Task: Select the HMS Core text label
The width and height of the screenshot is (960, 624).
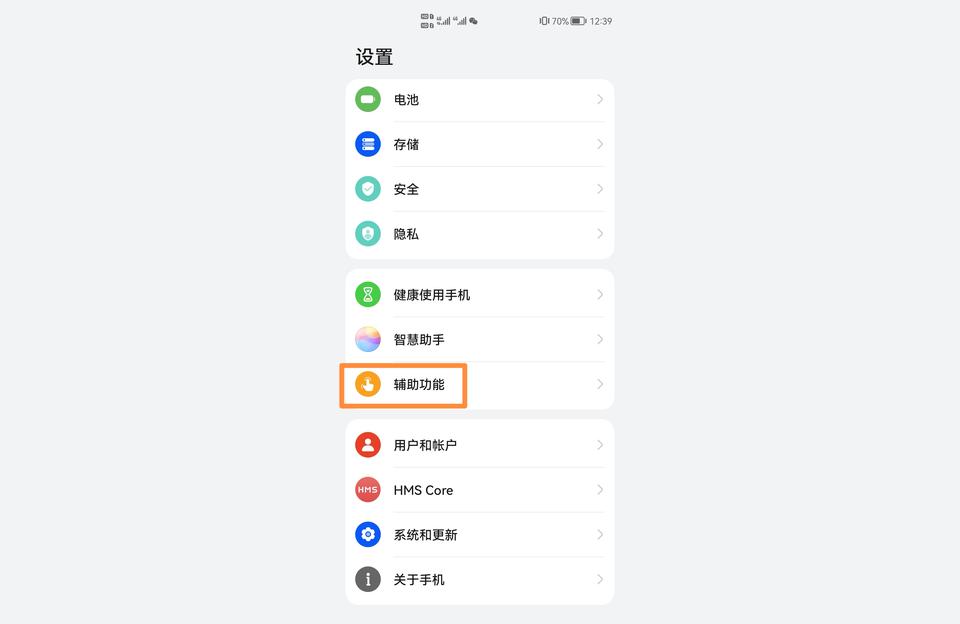Action: [x=423, y=490]
